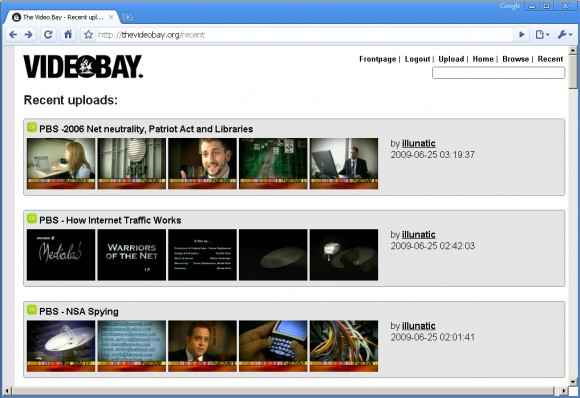
Task: Click woman at laptop thumbnail
Action: [x=61, y=163]
